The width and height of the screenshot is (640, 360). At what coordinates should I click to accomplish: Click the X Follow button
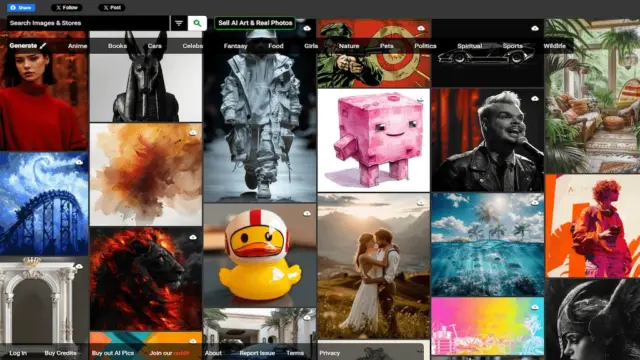(x=67, y=8)
